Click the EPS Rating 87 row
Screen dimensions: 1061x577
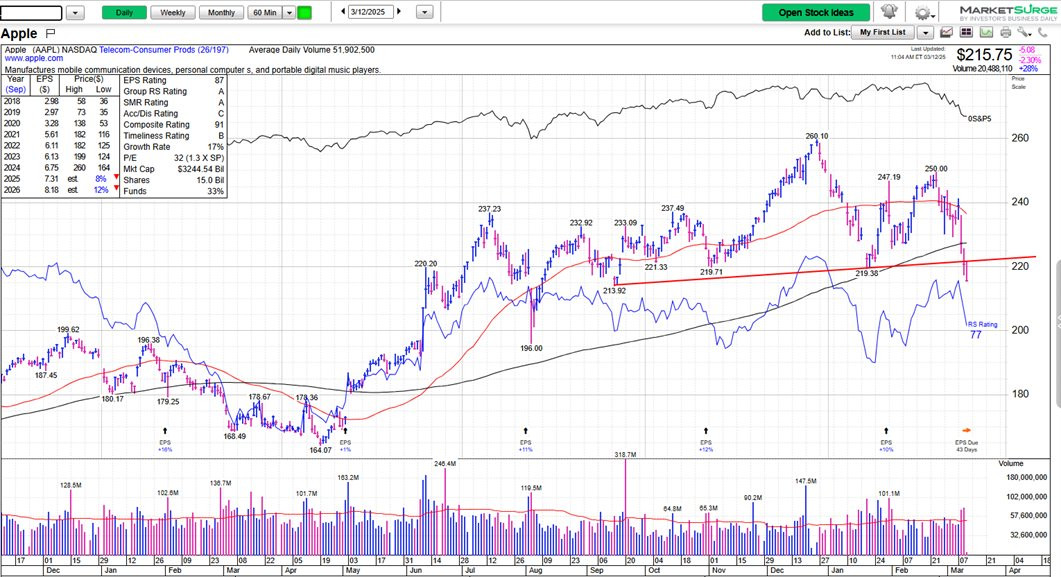[x=173, y=80]
